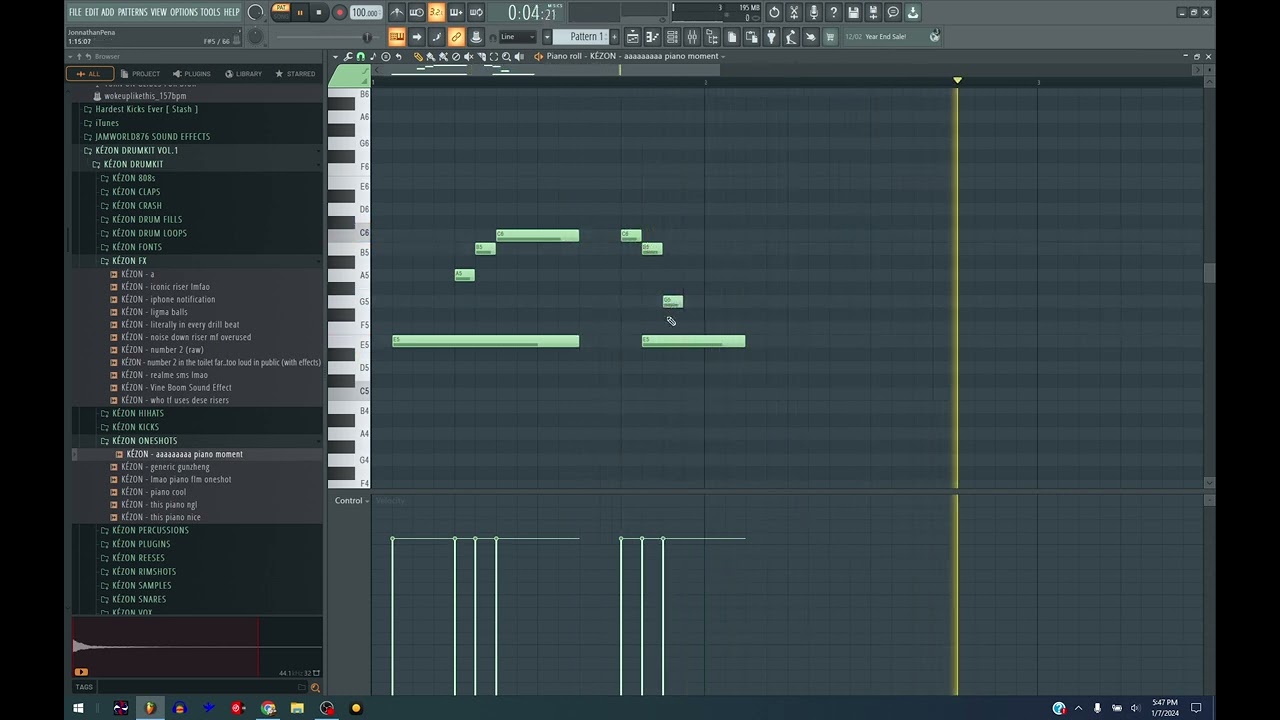Open piano roll tools wrench icon
Viewport: 1280px width, 720px height.
(x=347, y=56)
